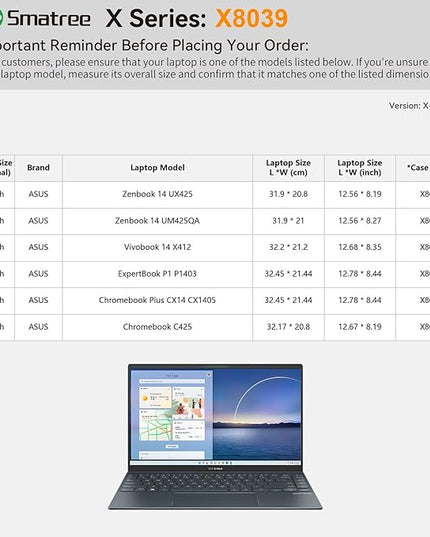This screenshot has width=430, height=537.
Task: Select the Zenbook 14 UX425 row
Action: pos(215,194)
